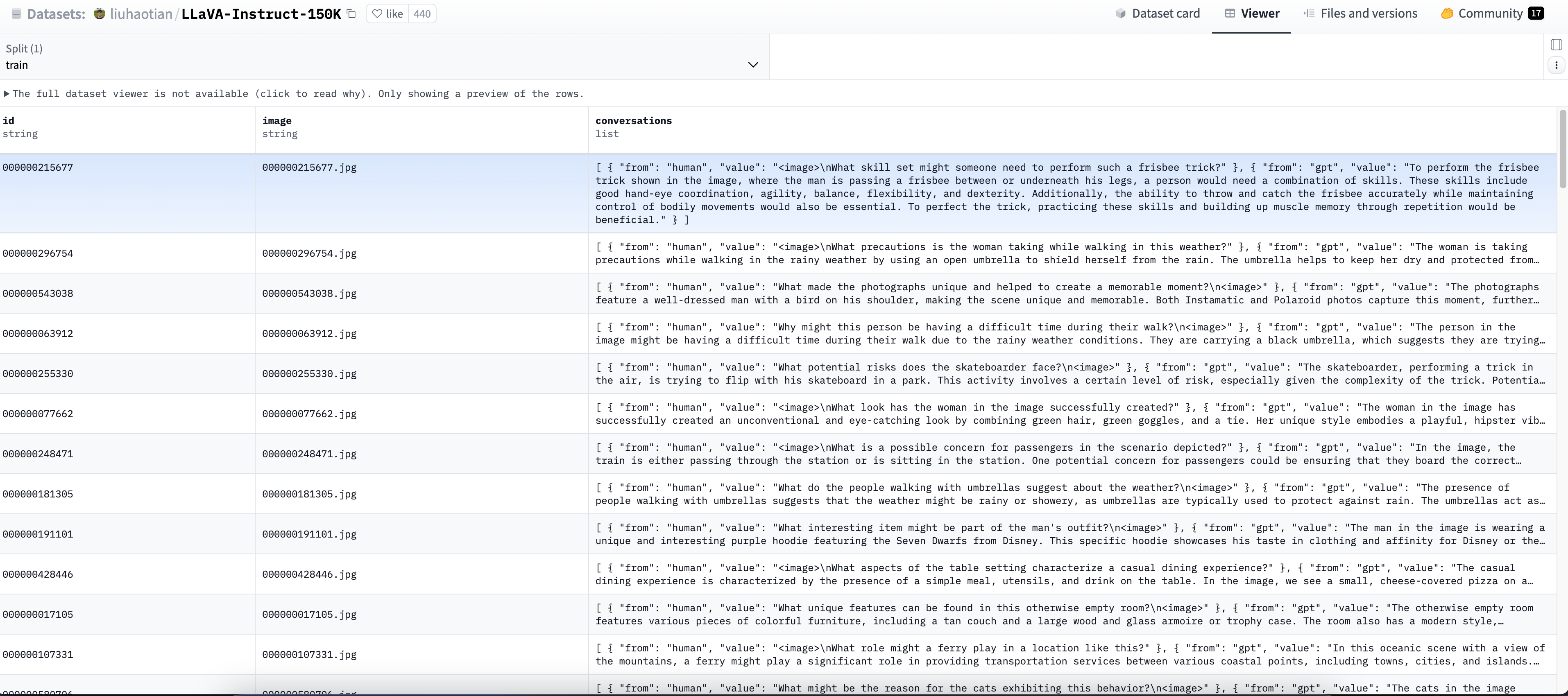The height and width of the screenshot is (696, 1568).
Task: Click the 000000255330.jpg image cell
Action: pyautogui.click(x=309, y=373)
